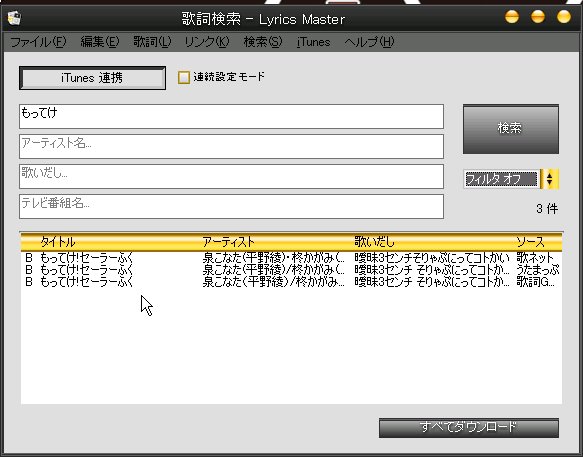Select the result row from 歌詞G...
Image resolution: width=583 pixels, height=457 pixels.
291,282
